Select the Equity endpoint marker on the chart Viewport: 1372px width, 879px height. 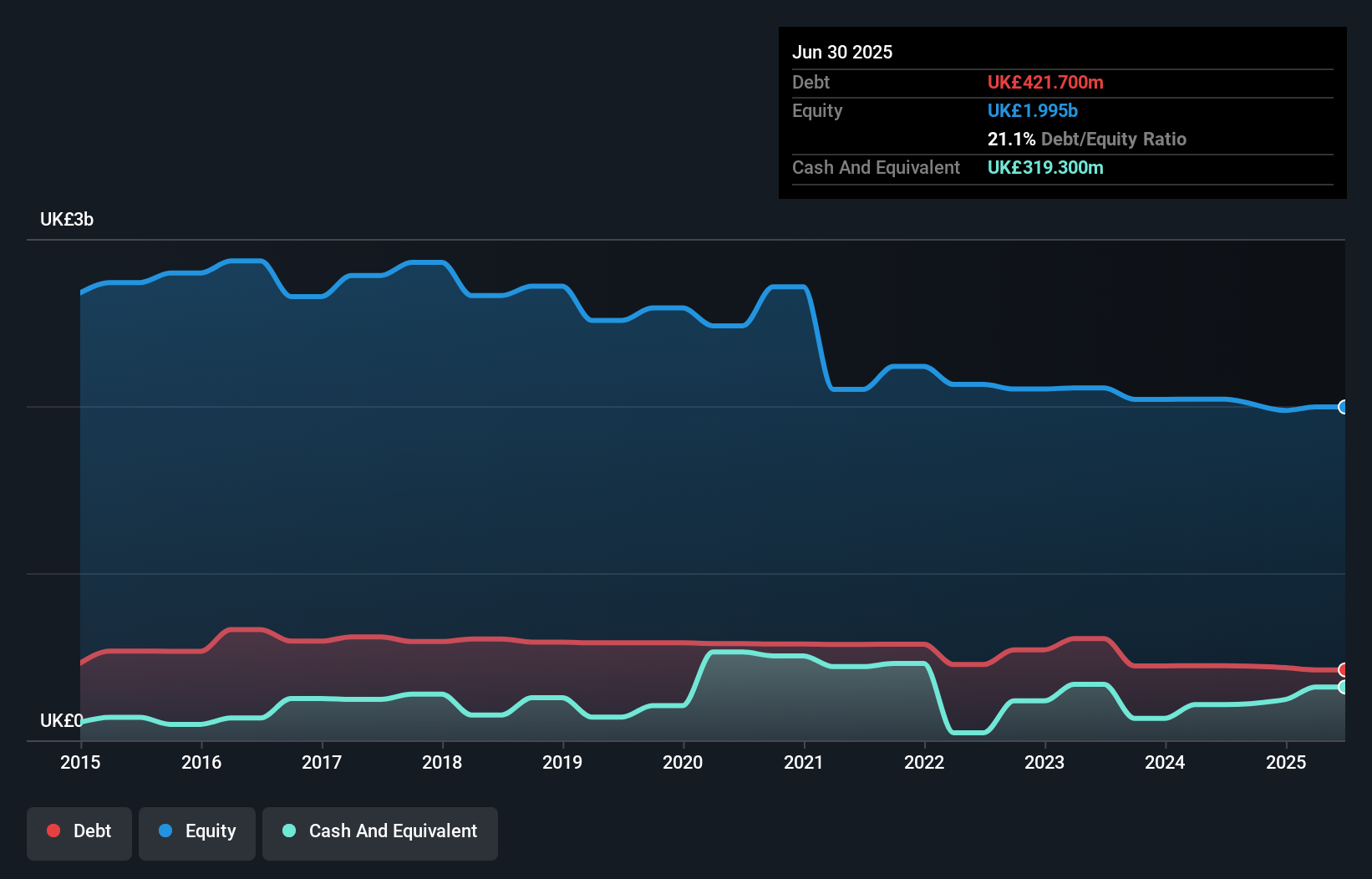click(x=1344, y=407)
